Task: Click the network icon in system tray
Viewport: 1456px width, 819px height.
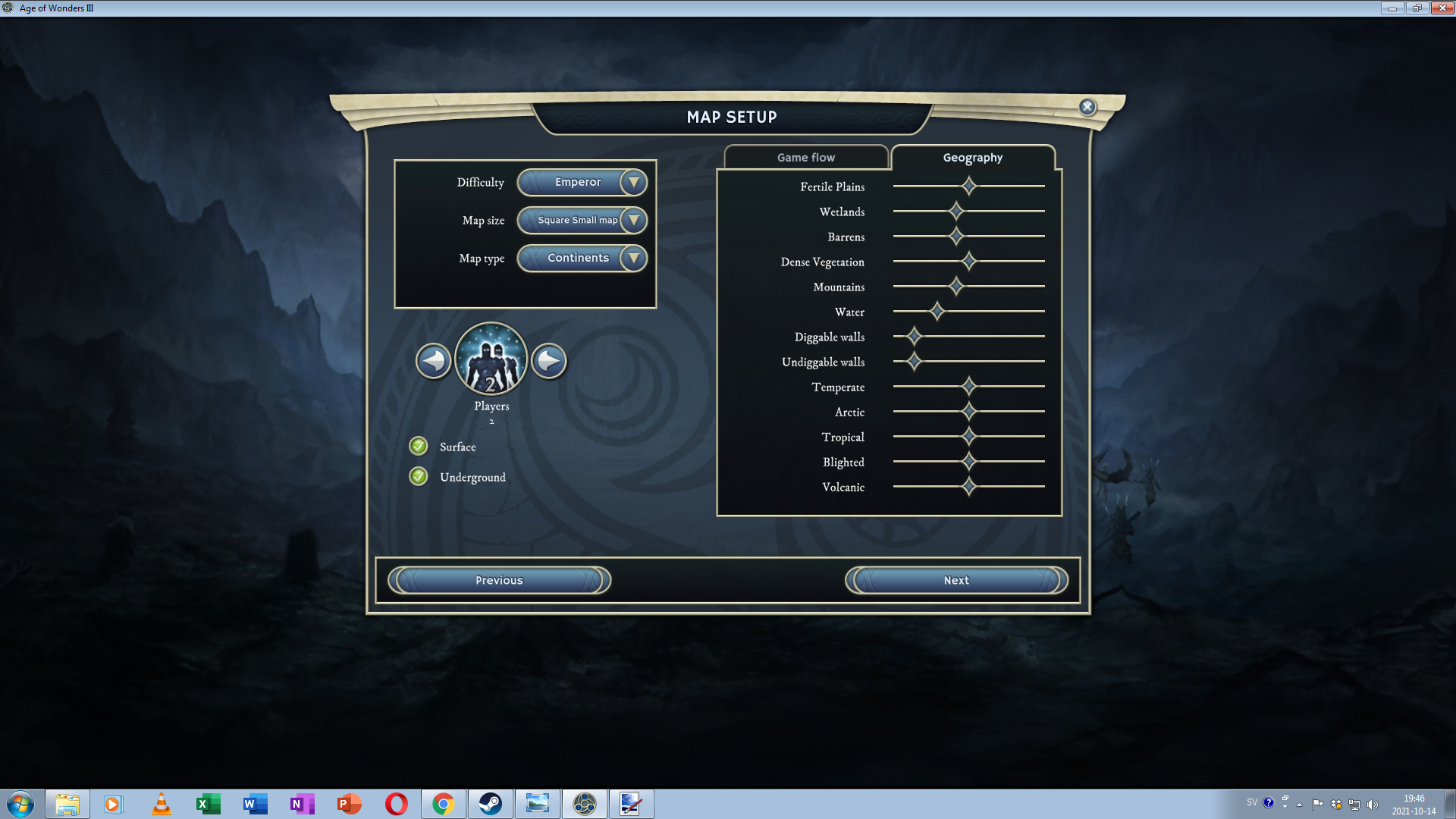Action: (1354, 805)
